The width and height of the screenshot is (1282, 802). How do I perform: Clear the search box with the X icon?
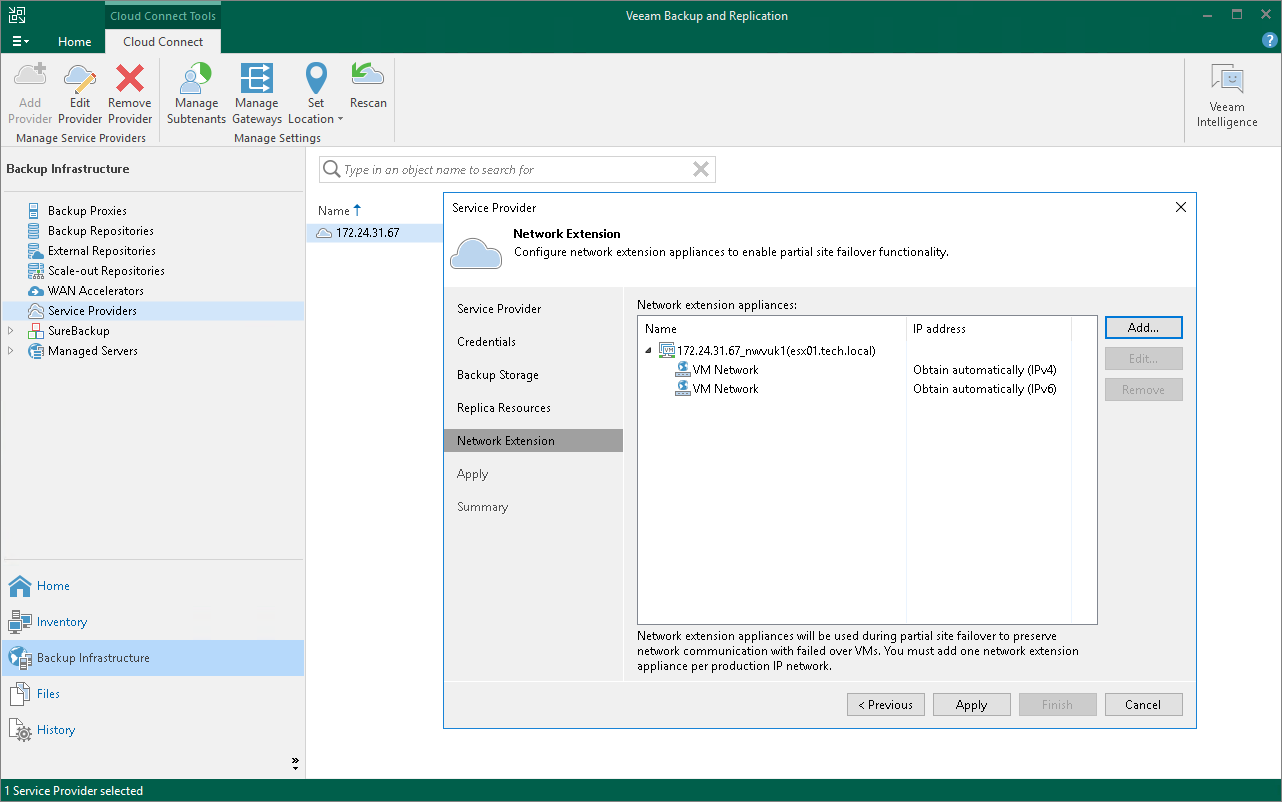(x=701, y=170)
